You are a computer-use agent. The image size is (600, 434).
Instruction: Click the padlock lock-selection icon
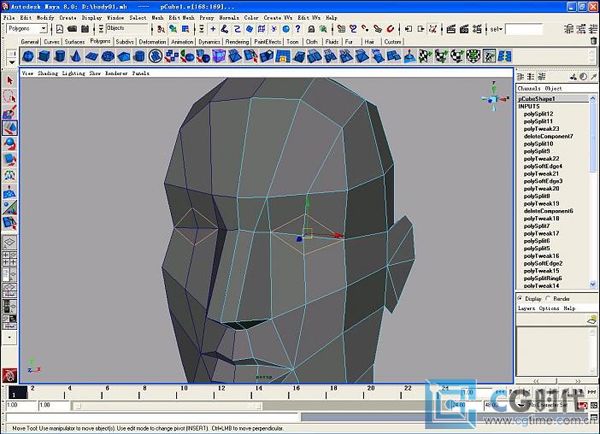click(311, 29)
